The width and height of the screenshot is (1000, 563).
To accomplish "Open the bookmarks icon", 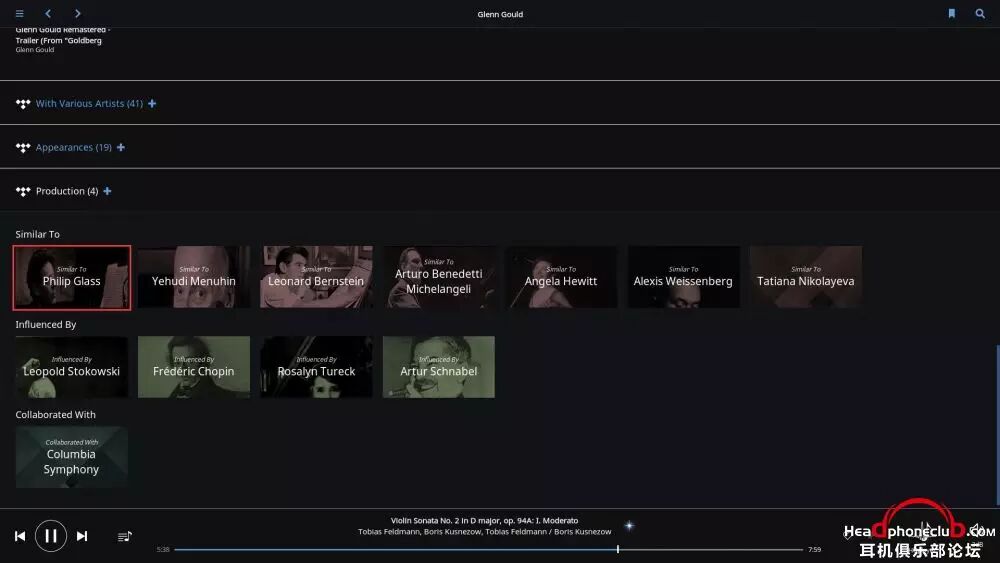I will 952,13.
